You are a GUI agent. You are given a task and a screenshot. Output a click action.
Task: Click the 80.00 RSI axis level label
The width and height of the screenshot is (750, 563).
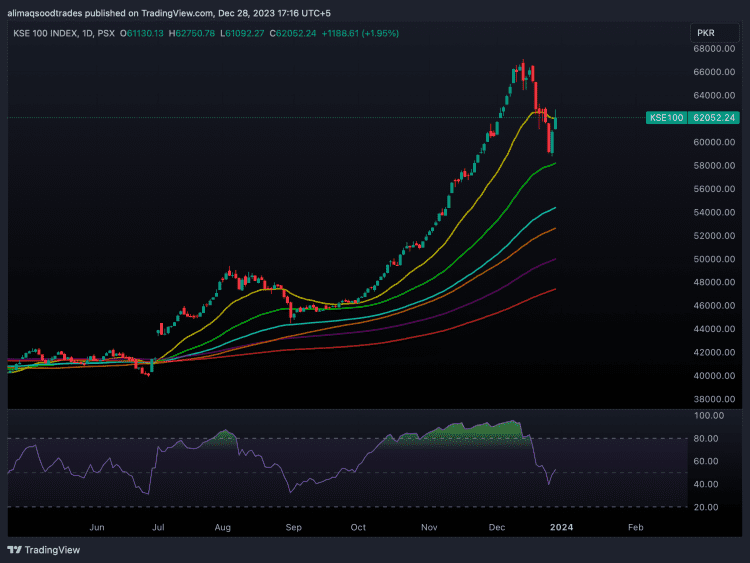[x=709, y=438]
